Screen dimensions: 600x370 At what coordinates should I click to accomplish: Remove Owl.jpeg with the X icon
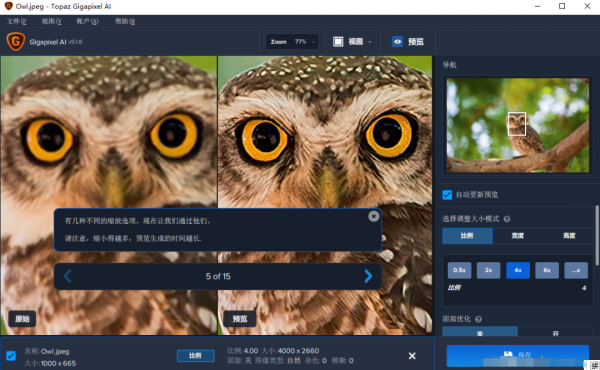tap(412, 356)
